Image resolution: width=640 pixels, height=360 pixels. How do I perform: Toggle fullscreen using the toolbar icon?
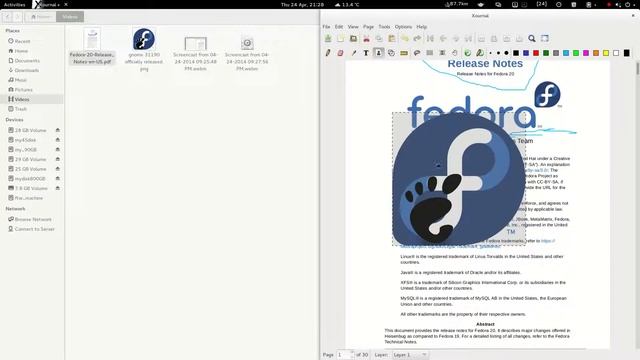(x=544, y=38)
